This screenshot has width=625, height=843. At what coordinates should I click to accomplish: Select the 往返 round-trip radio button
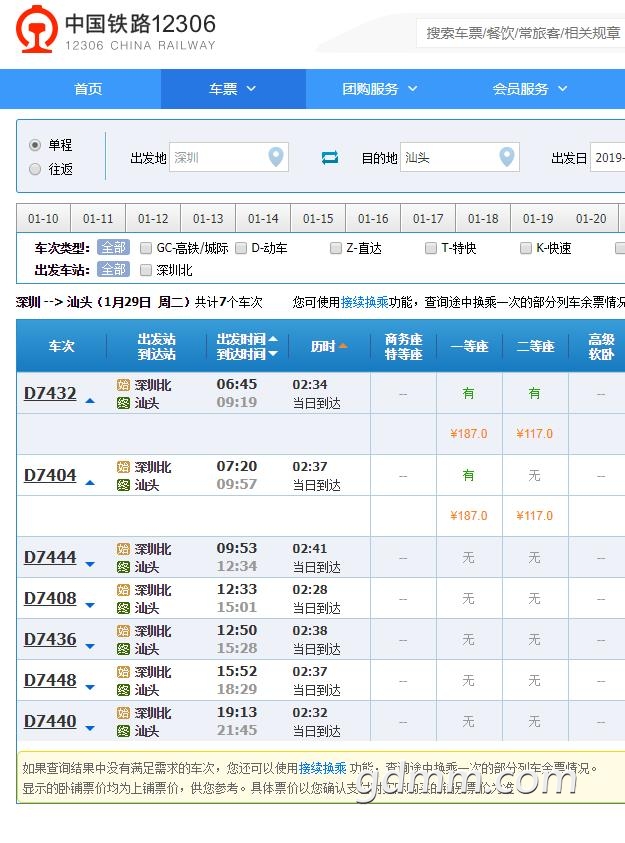click(35, 169)
